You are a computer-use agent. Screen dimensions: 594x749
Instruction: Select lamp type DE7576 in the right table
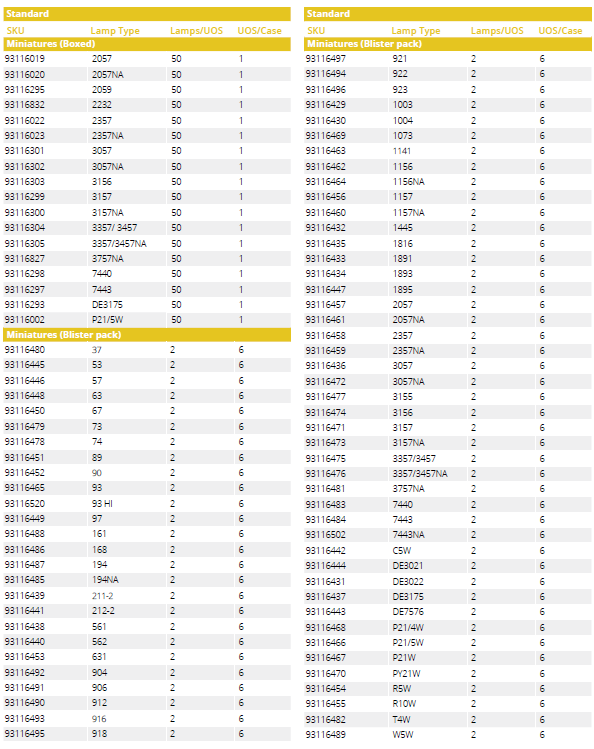click(x=408, y=611)
